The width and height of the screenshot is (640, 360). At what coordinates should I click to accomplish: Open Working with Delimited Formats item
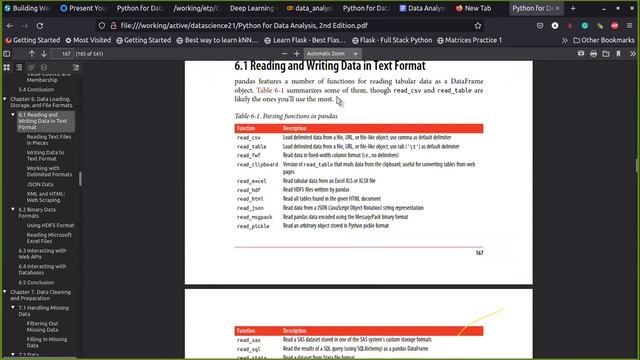(x=49, y=171)
